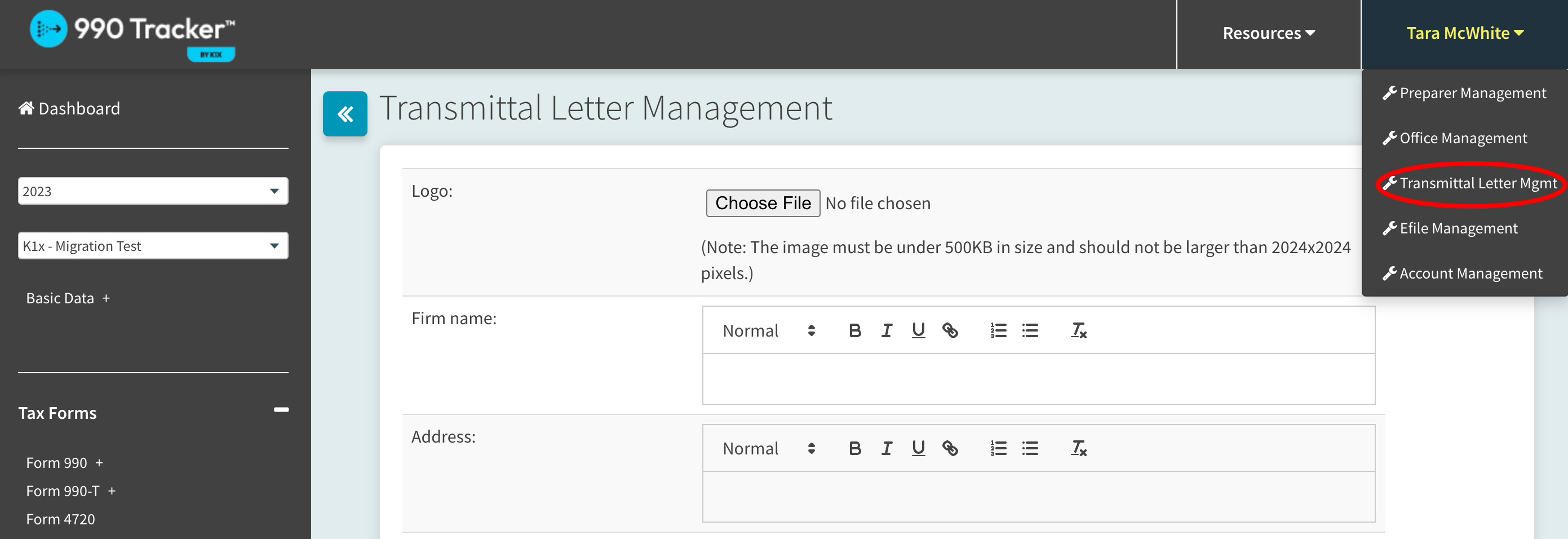Select Preparer Management from user menu
Image resolution: width=1568 pixels, height=539 pixels.
[1472, 93]
